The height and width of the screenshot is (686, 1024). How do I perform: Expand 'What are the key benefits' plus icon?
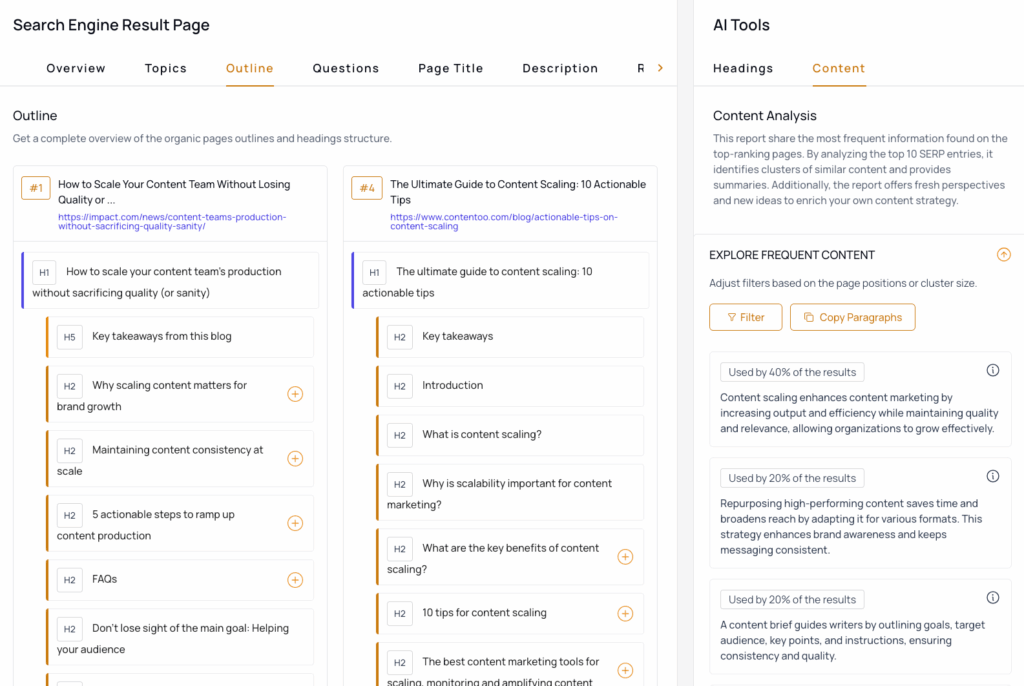pos(625,557)
